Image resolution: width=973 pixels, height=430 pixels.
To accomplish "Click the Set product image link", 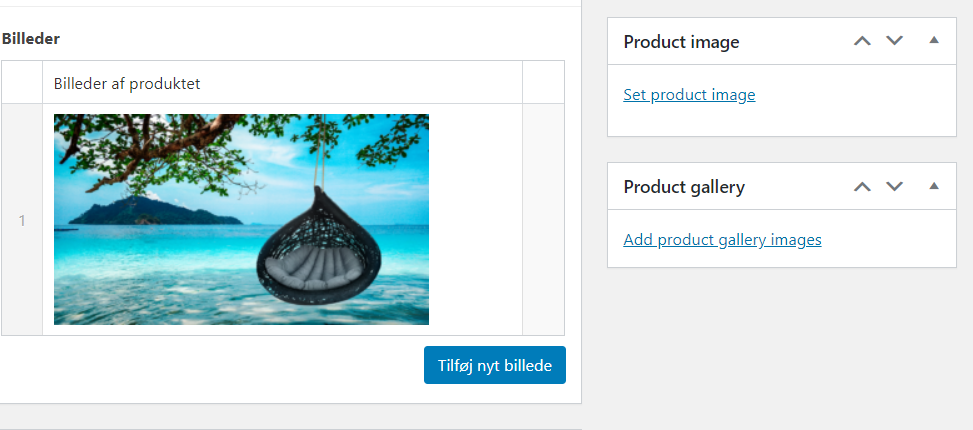I will [x=689, y=95].
